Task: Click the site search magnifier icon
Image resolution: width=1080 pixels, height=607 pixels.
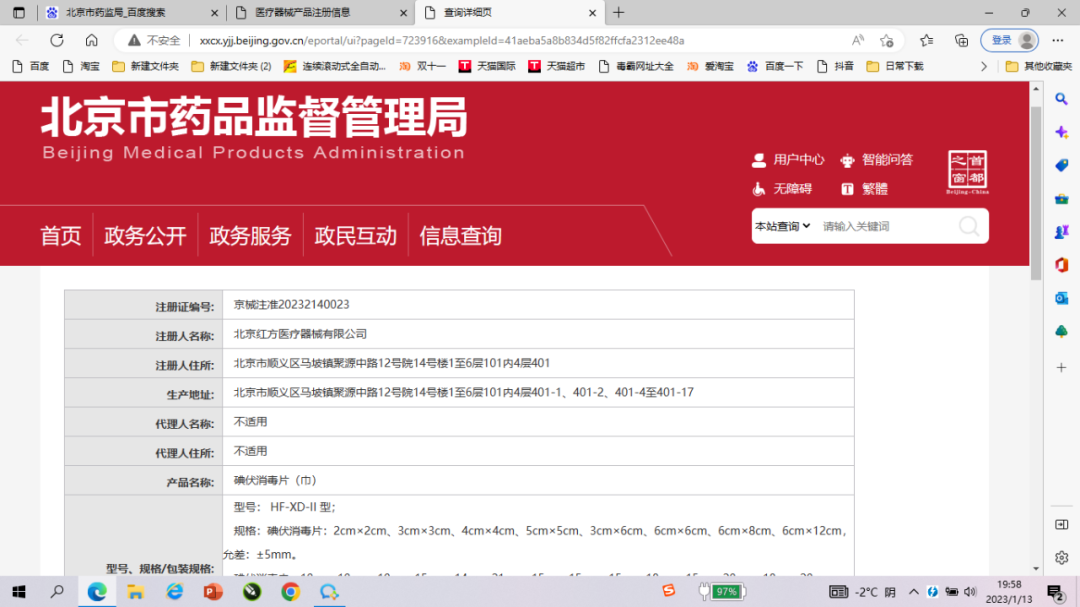Action: pos(968,226)
